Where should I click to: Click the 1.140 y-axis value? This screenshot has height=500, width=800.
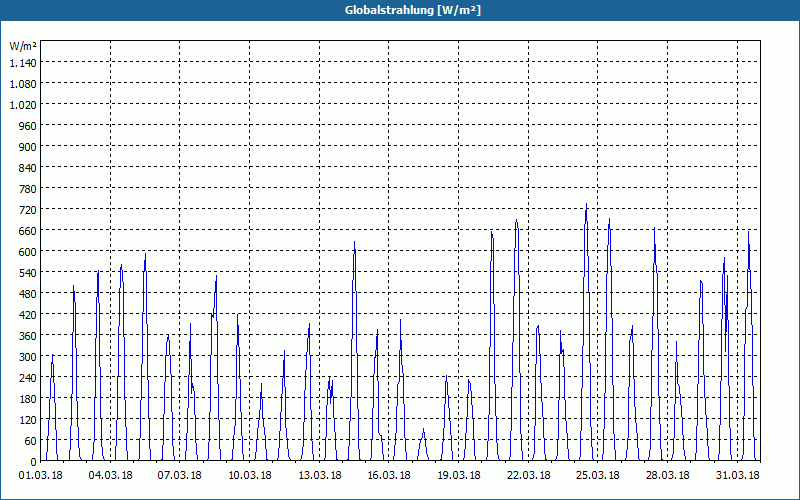pyautogui.click(x=23, y=63)
